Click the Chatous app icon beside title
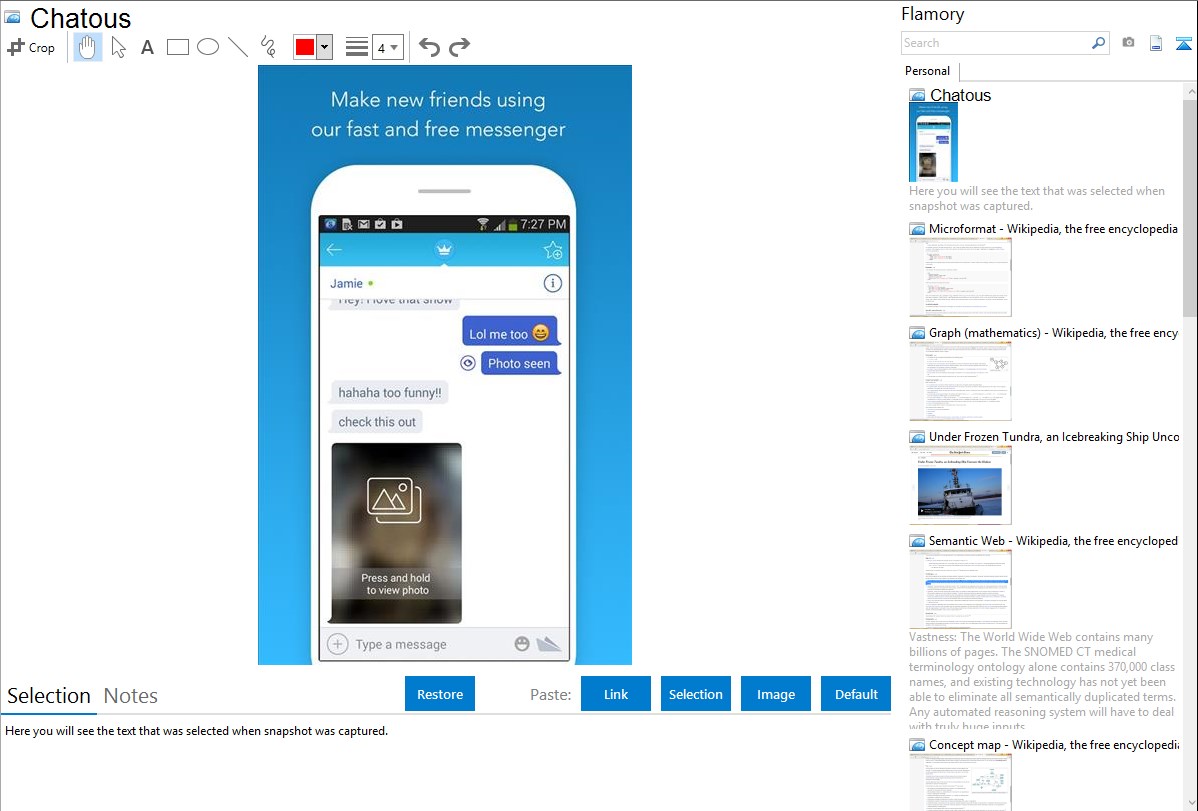 point(12,18)
